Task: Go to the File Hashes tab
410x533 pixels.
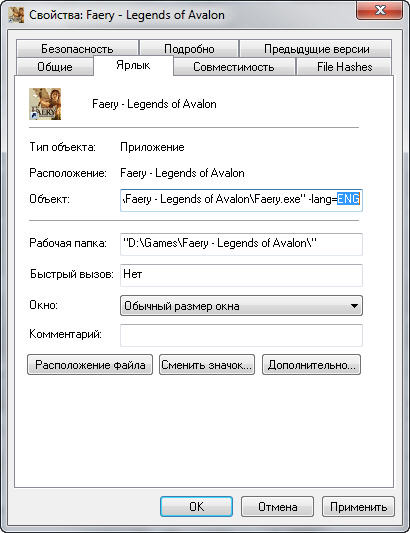Action: click(x=344, y=67)
